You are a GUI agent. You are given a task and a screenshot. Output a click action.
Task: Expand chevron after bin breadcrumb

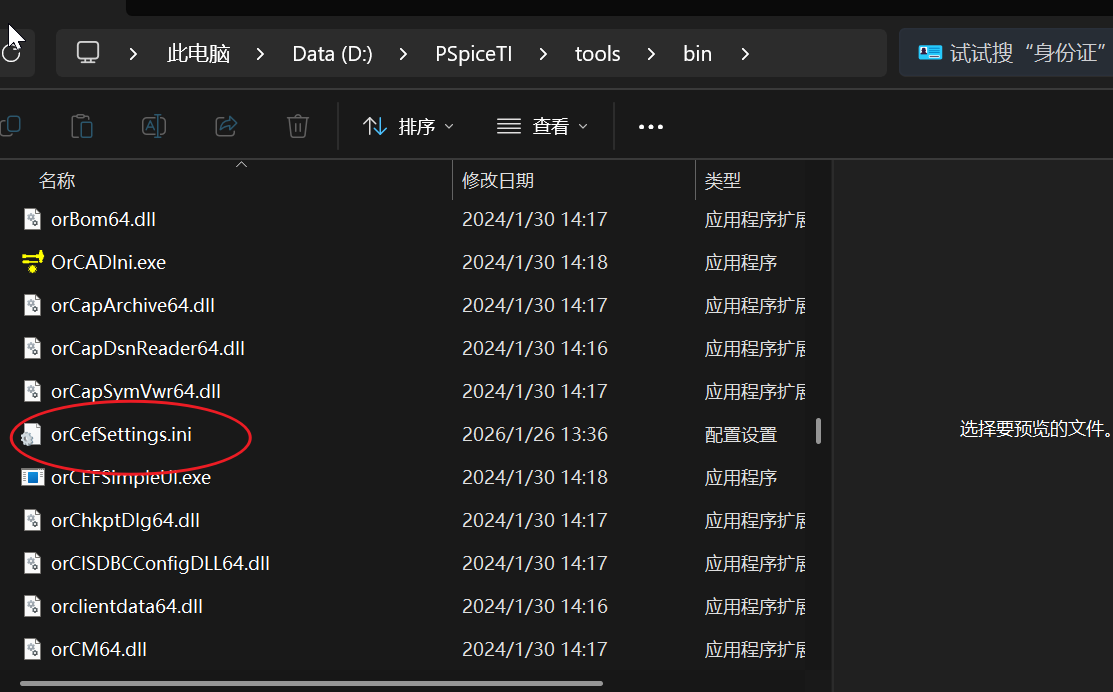coord(745,54)
